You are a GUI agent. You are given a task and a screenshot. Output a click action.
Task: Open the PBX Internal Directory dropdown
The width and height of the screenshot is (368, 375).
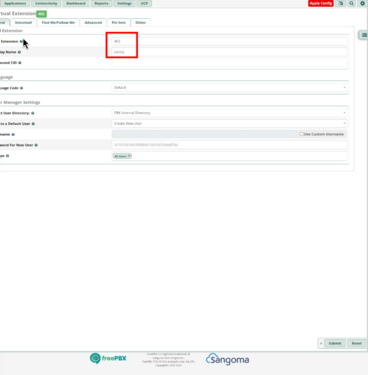click(229, 113)
